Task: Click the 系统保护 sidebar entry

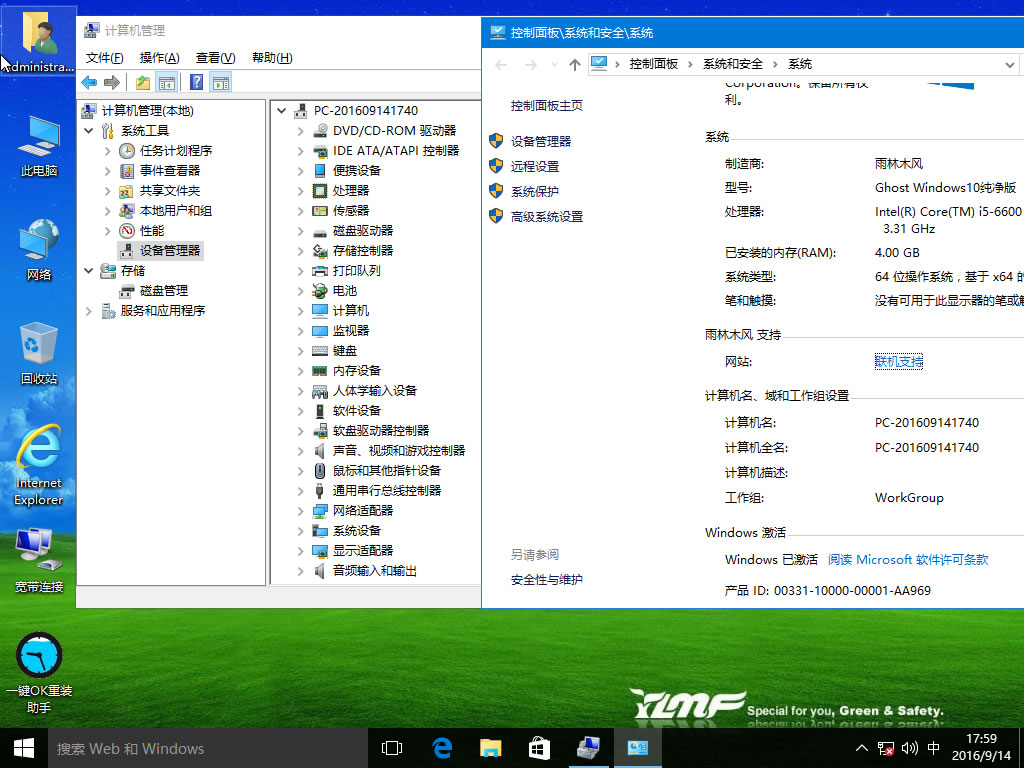Action: tap(534, 191)
